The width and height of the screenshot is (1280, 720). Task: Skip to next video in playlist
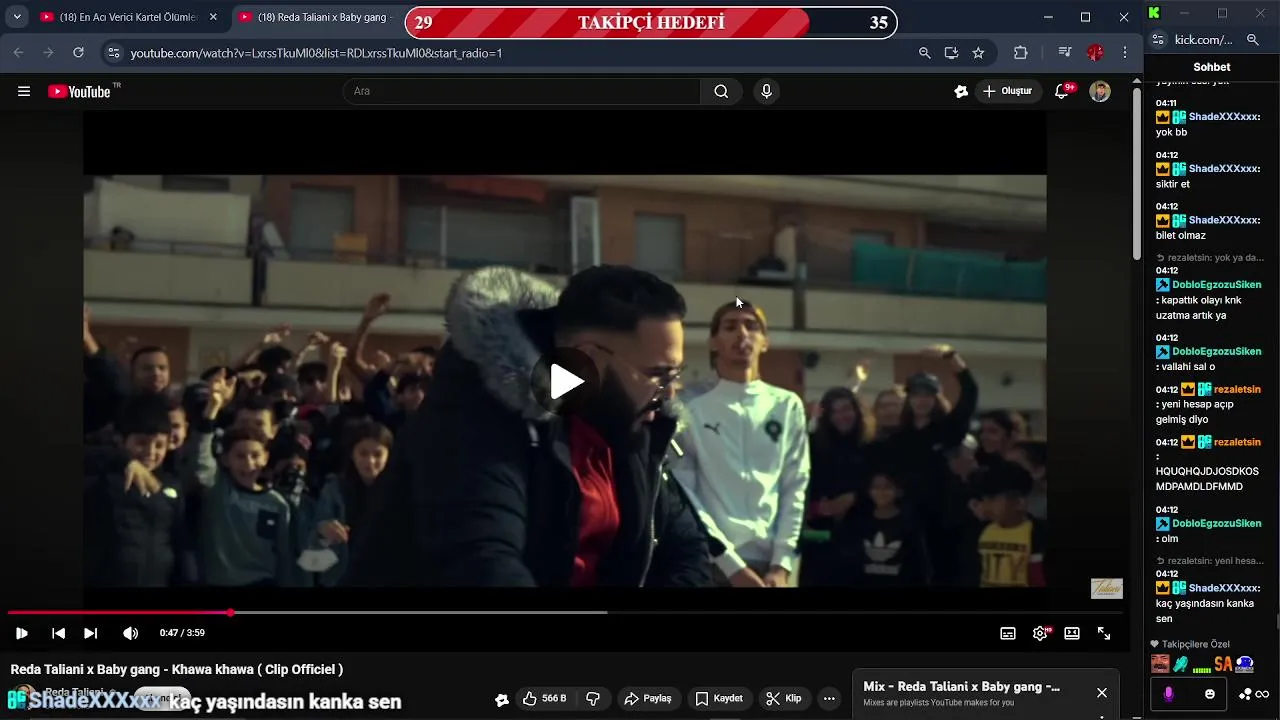click(91, 633)
